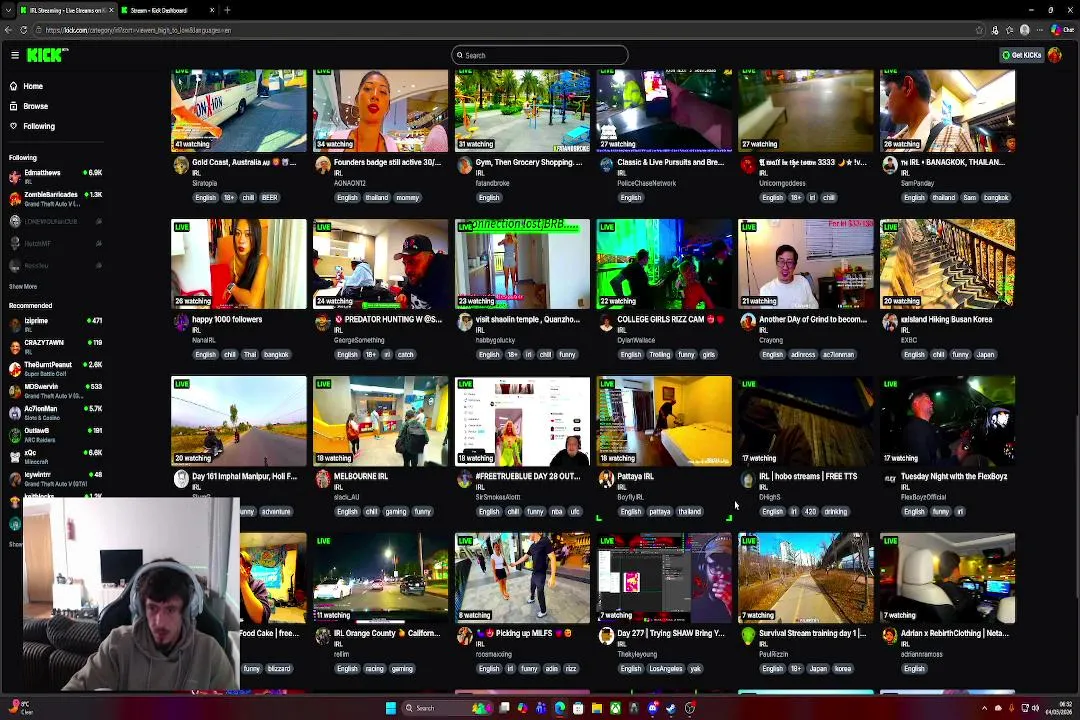The height and width of the screenshot is (720, 1080).
Task: Open recommended channel CRAZYTAWN
Action: tap(55, 346)
